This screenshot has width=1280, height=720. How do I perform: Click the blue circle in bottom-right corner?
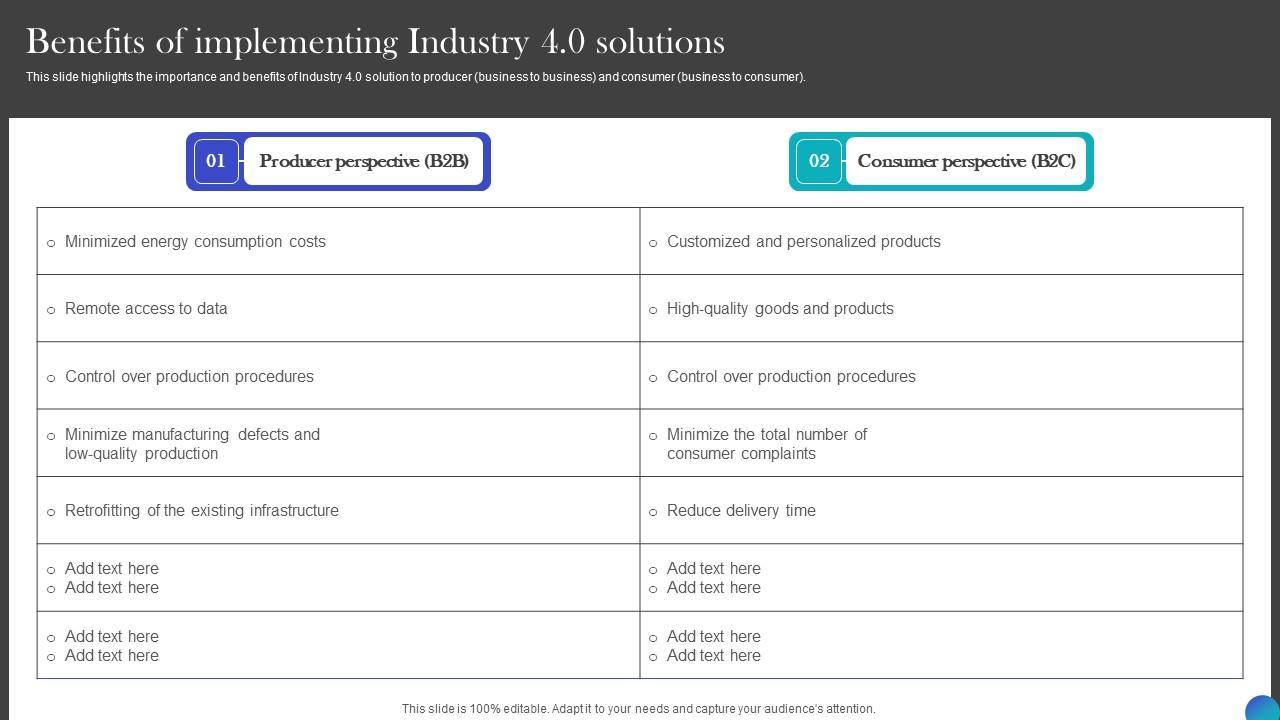click(1262, 709)
